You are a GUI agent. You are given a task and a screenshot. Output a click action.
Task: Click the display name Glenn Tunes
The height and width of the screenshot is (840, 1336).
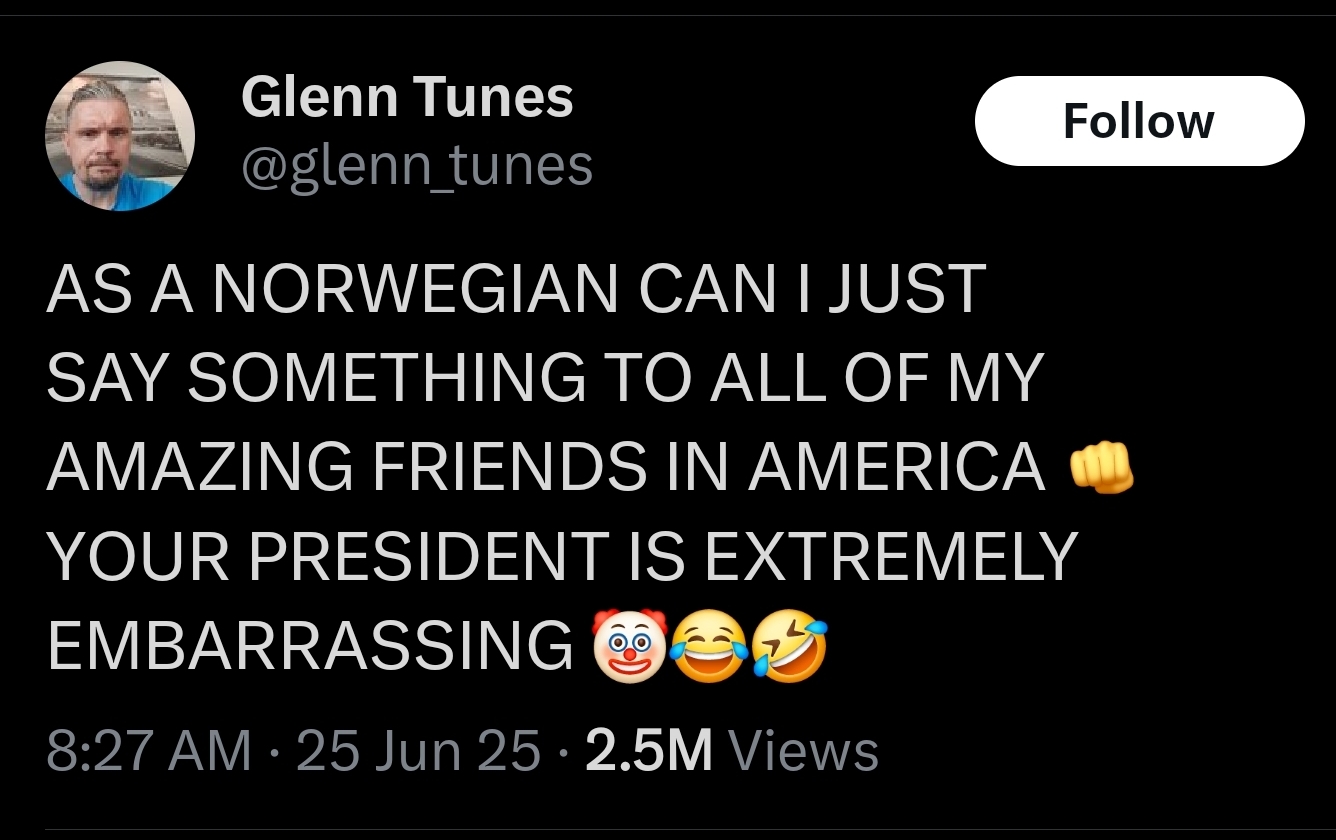pyautogui.click(x=406, y=96)
